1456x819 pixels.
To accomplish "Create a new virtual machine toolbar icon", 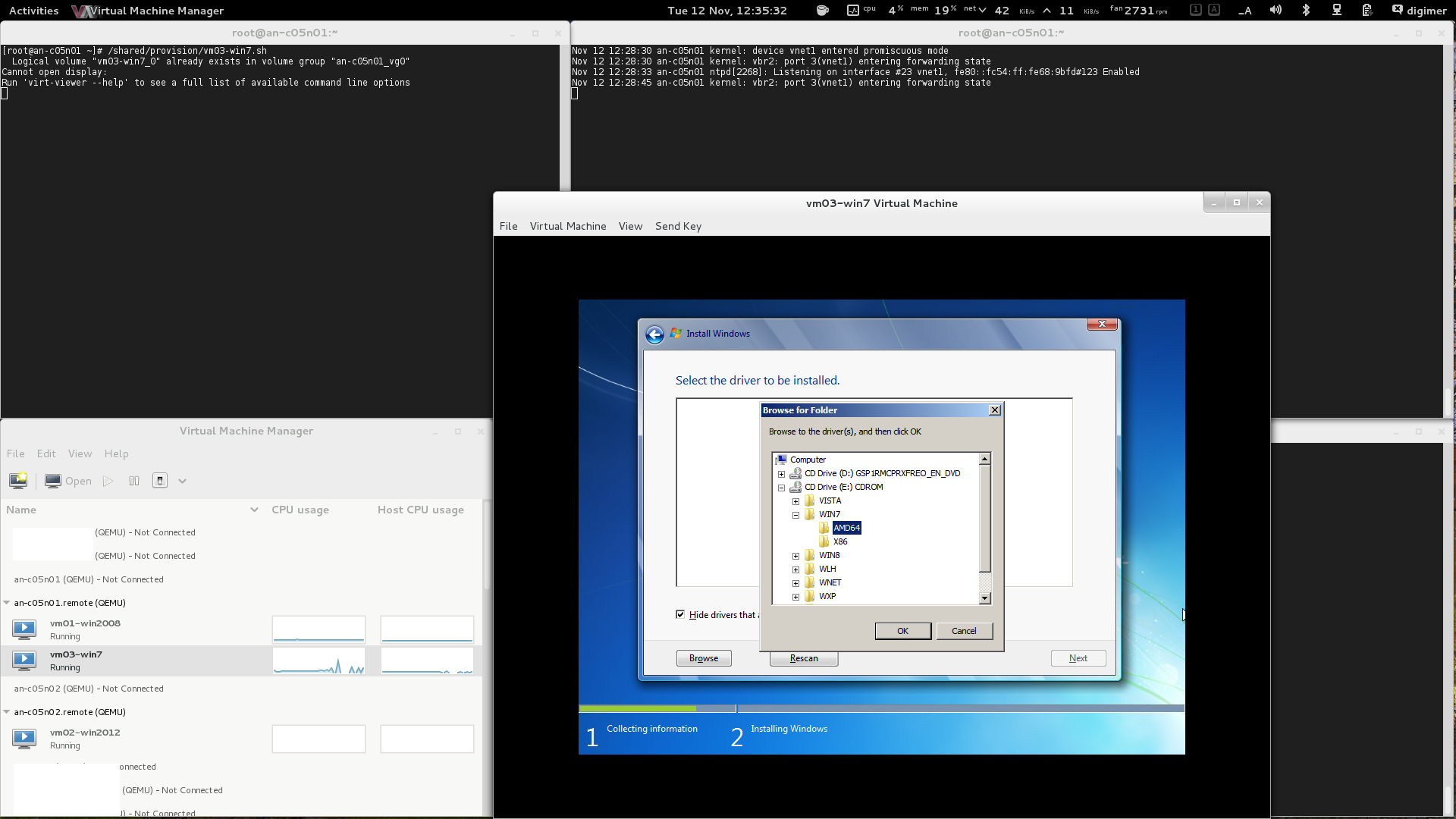I will click(x=18, y=481).
